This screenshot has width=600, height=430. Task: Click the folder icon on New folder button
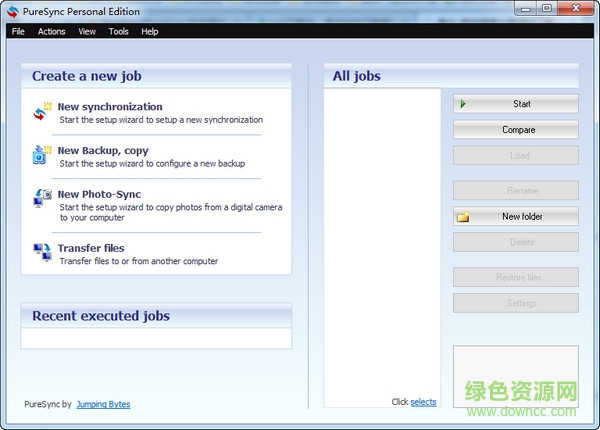point(463,216)
